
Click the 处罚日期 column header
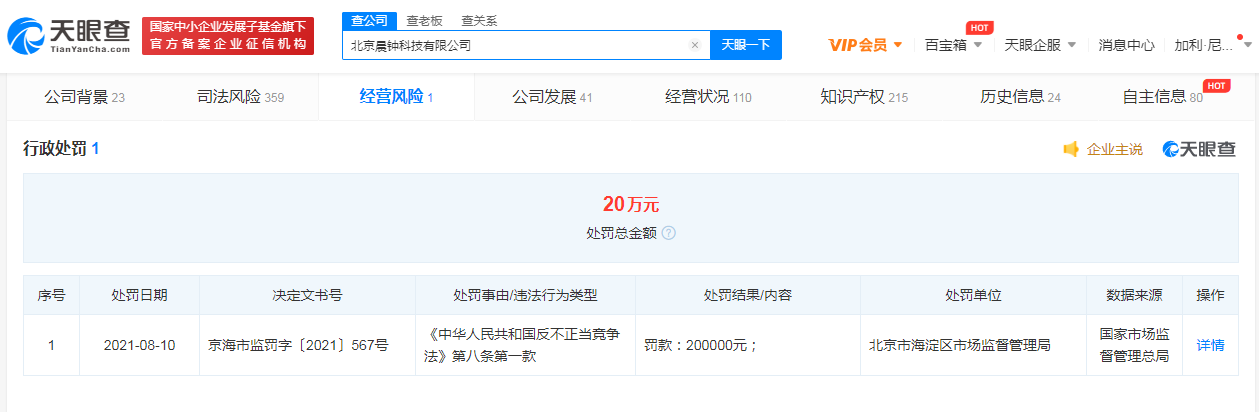[x=139, y=296]
